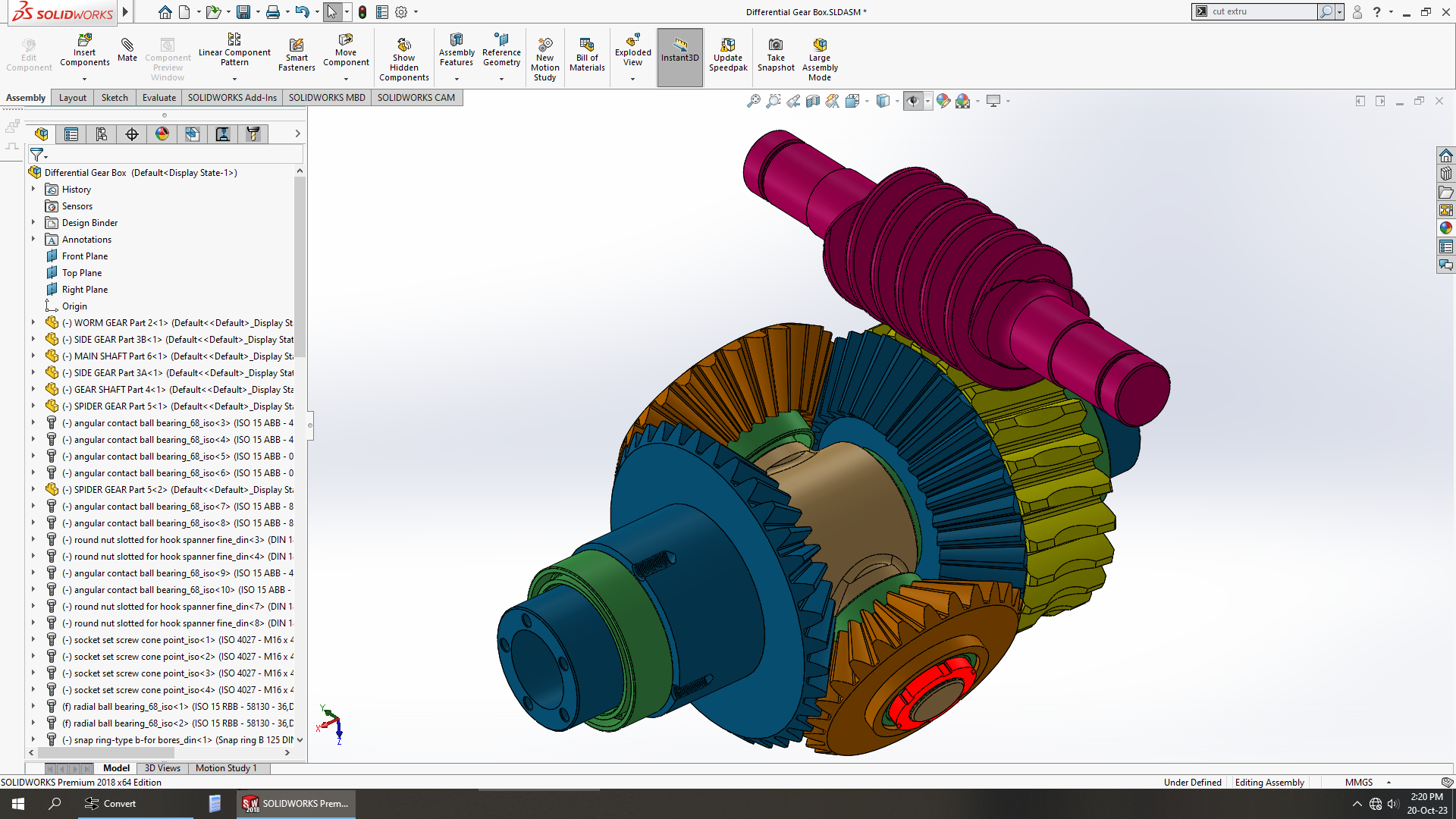Open the DimXpertManager tab
Viewport: 1456px width, 819px height.
point(132,134)
